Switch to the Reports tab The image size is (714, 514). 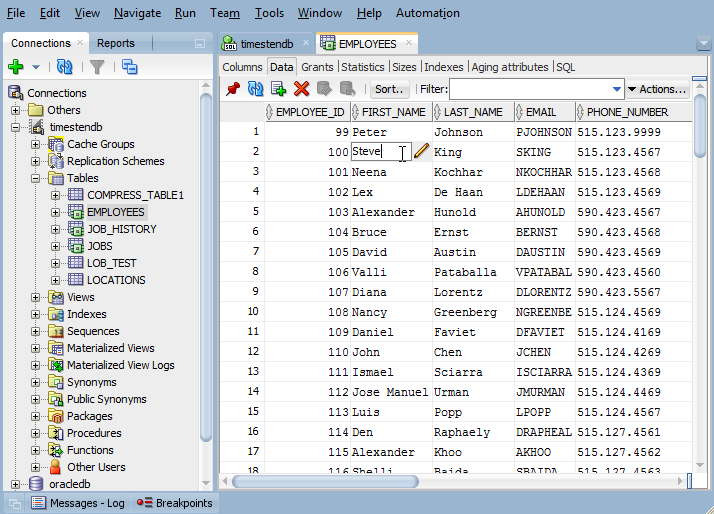(x=116, y=43)
